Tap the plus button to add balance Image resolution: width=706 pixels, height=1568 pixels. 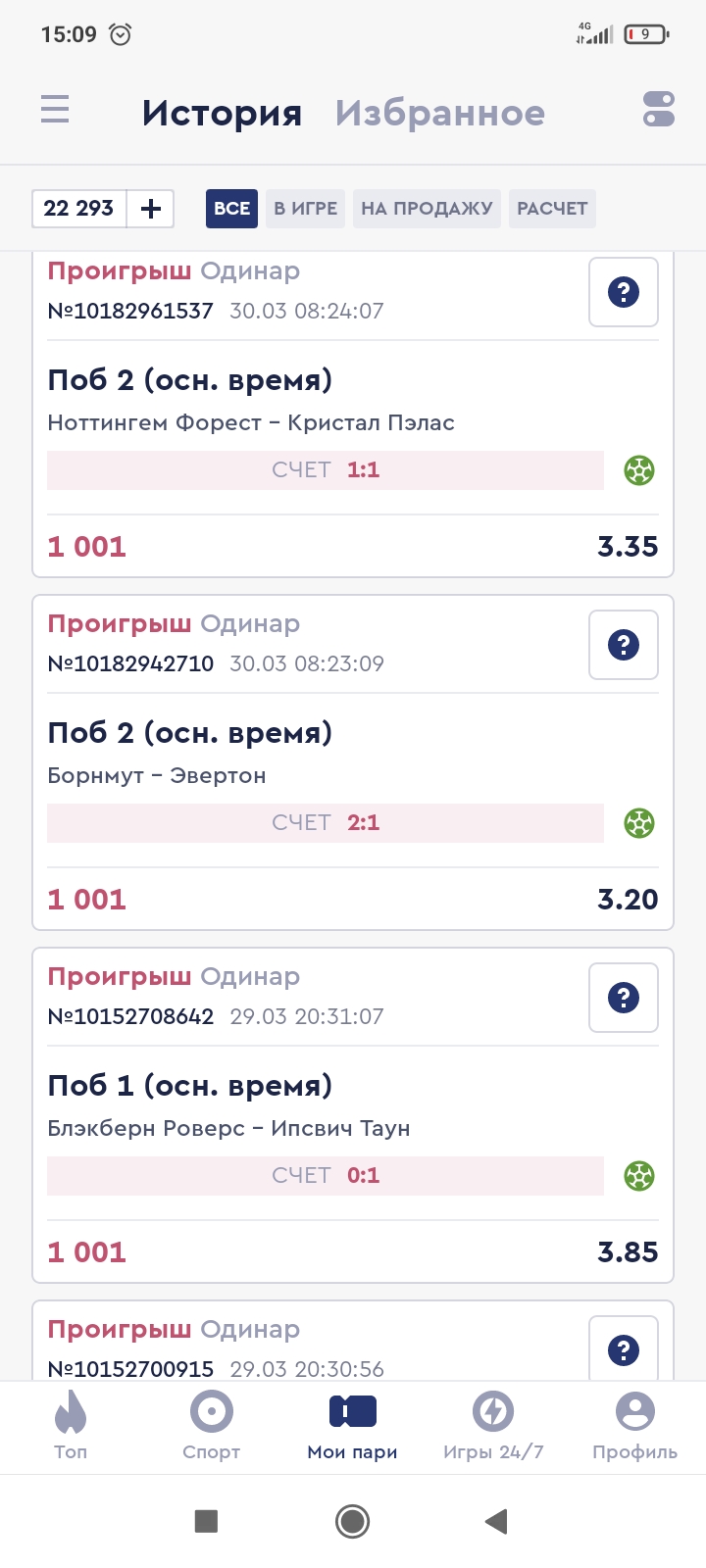tap(151, 209)
